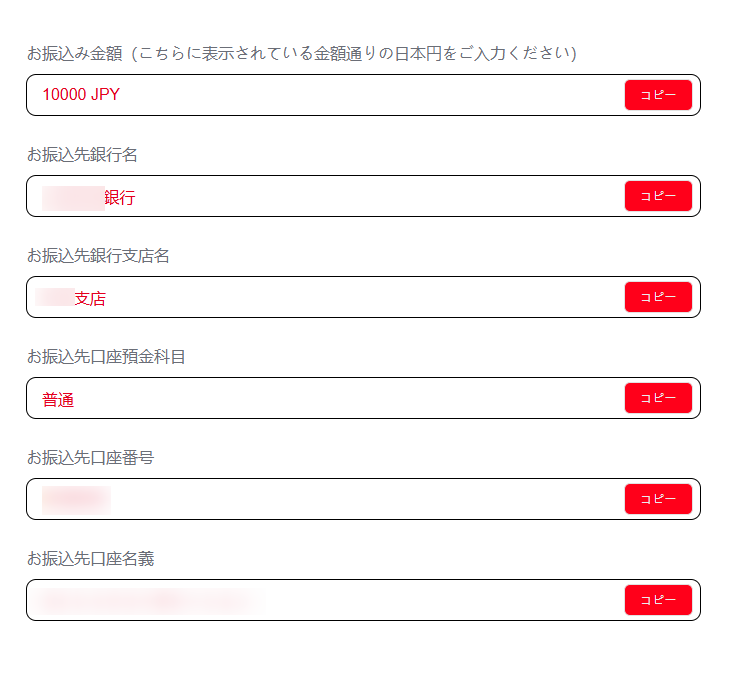Copy the bank branch name (支店)
The height and width of the screenshot is (684, 734).
(x=658, y=297)
